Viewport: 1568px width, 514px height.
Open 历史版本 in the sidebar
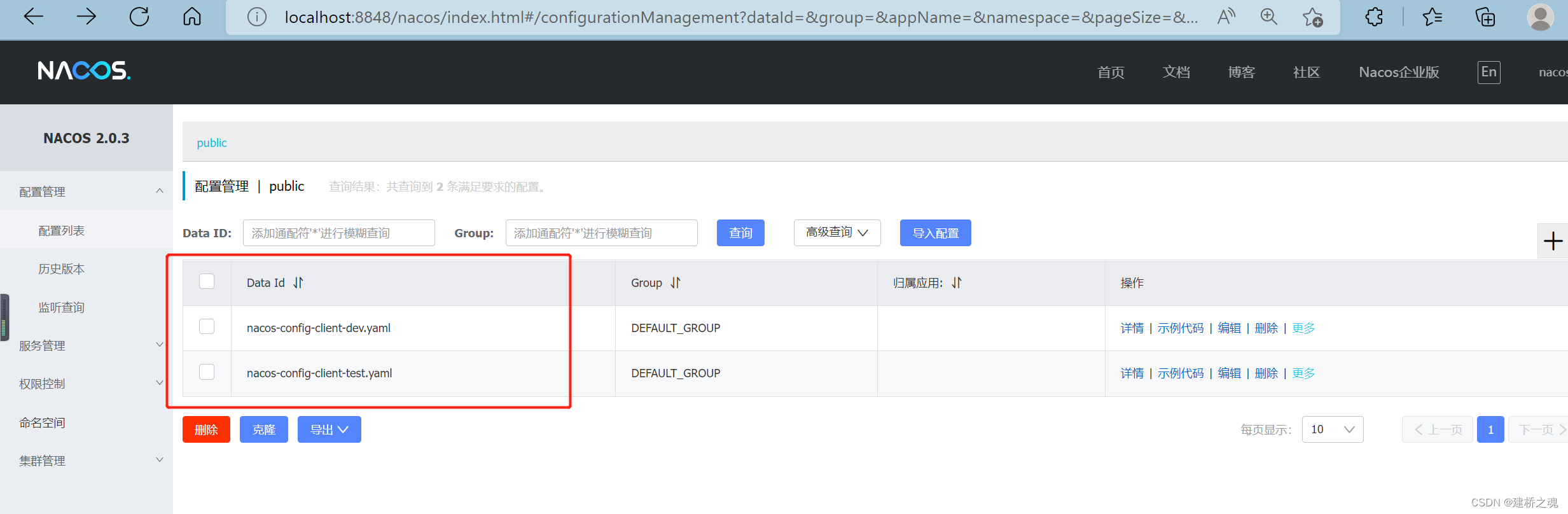62,269
